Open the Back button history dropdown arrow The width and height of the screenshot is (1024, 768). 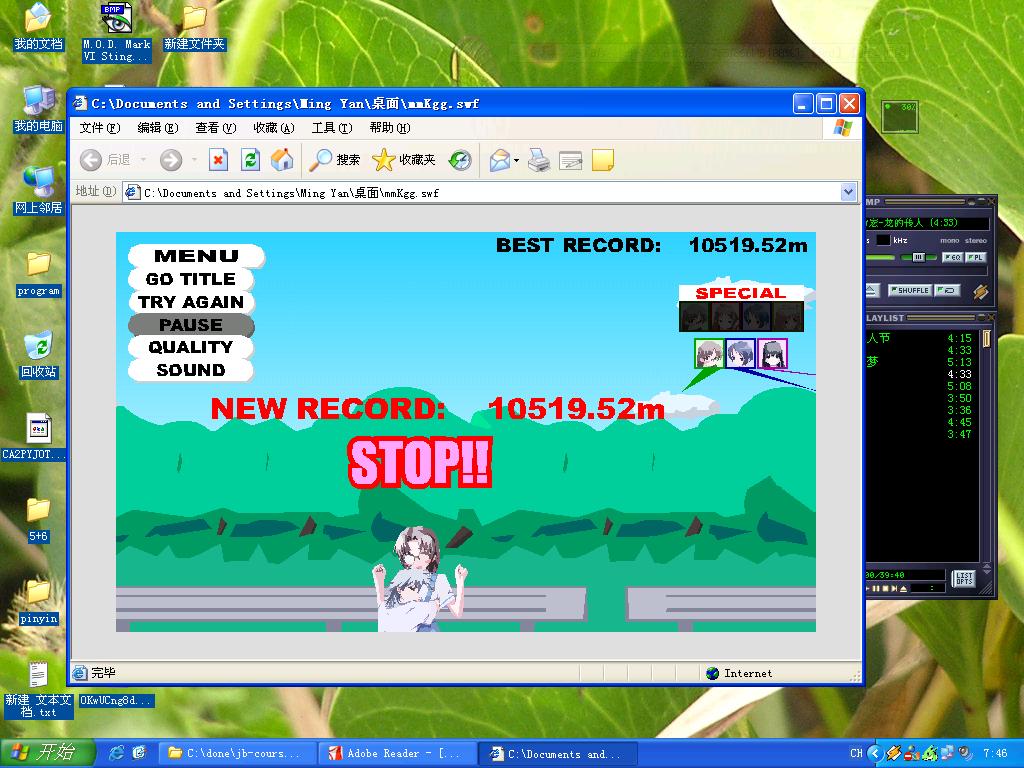pos(143,159)
